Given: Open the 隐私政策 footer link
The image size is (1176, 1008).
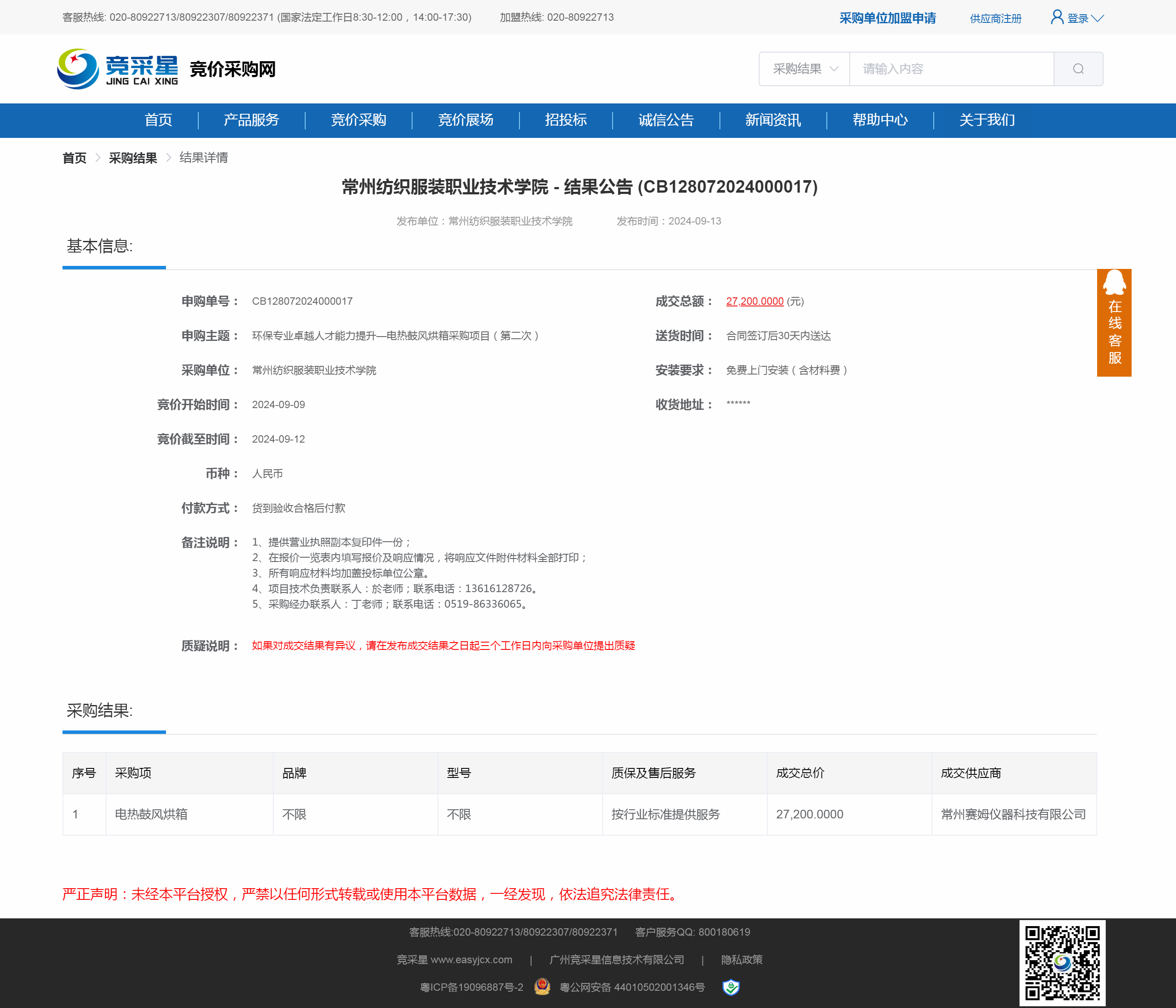Looking at the screenshot, I should click(741, 960).
